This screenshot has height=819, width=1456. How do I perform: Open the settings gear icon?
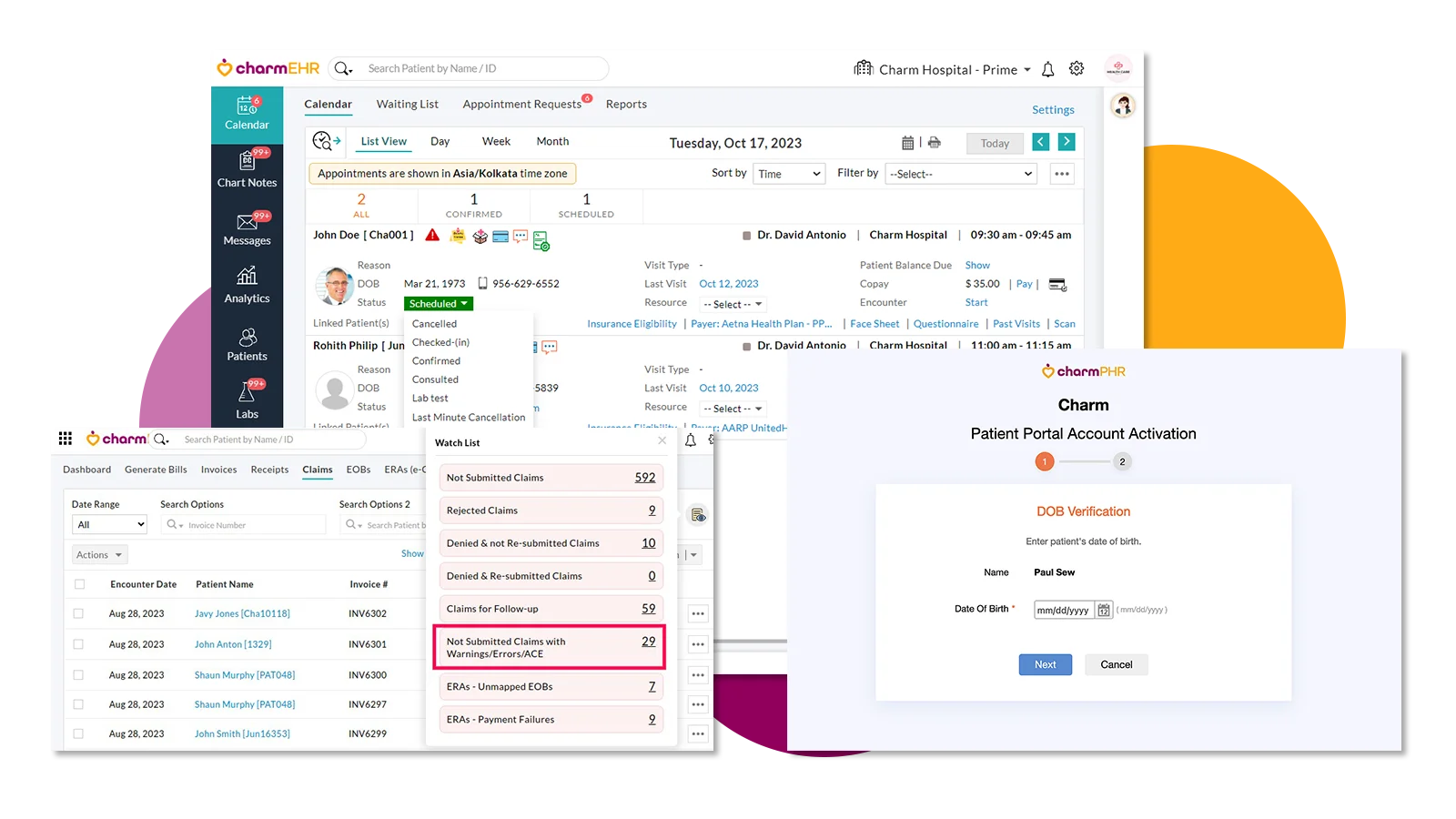coord(1077,69)
